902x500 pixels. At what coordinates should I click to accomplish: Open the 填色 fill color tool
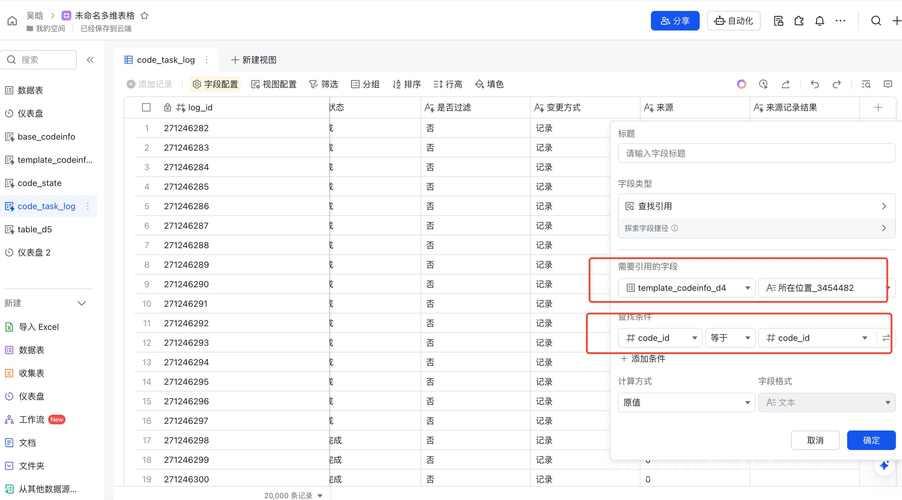pyautogui.click(x=490, y=84)
